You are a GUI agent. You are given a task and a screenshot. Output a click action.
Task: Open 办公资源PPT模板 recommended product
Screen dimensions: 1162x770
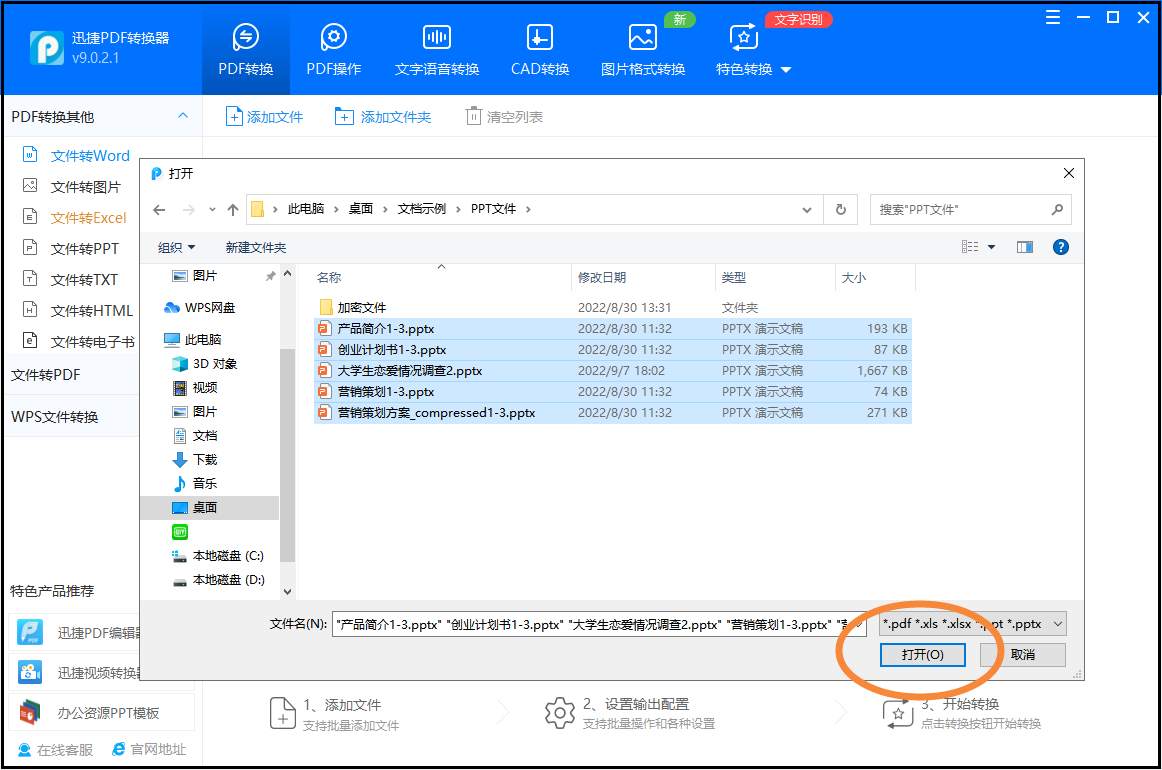tap(102, 713)
